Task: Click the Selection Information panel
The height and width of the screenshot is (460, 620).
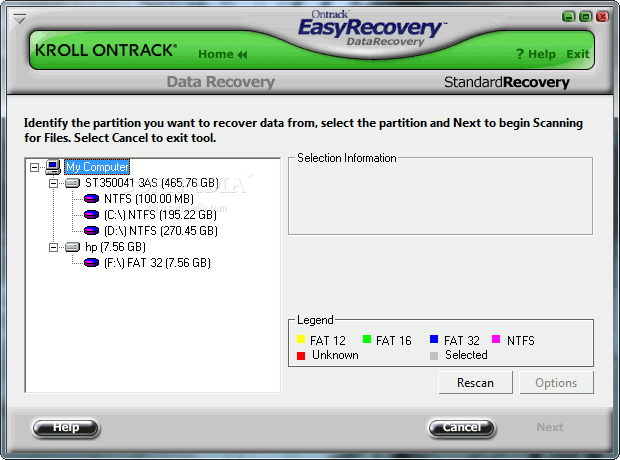Action: pos(440,196)
